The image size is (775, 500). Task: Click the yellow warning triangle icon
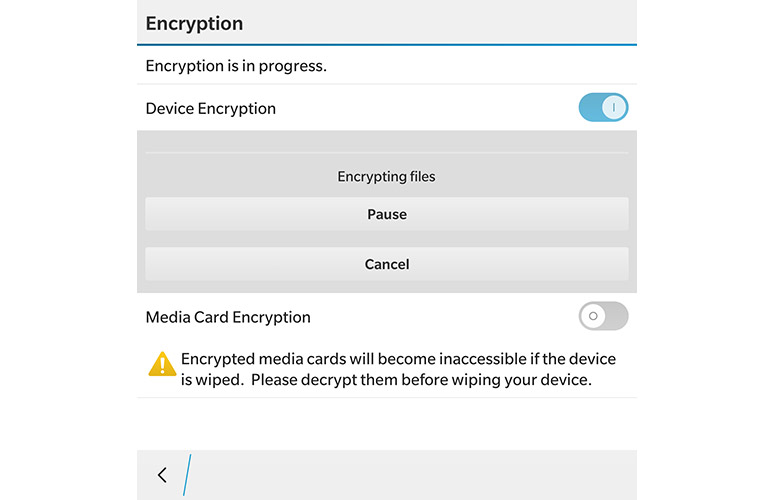click(162, 365)
